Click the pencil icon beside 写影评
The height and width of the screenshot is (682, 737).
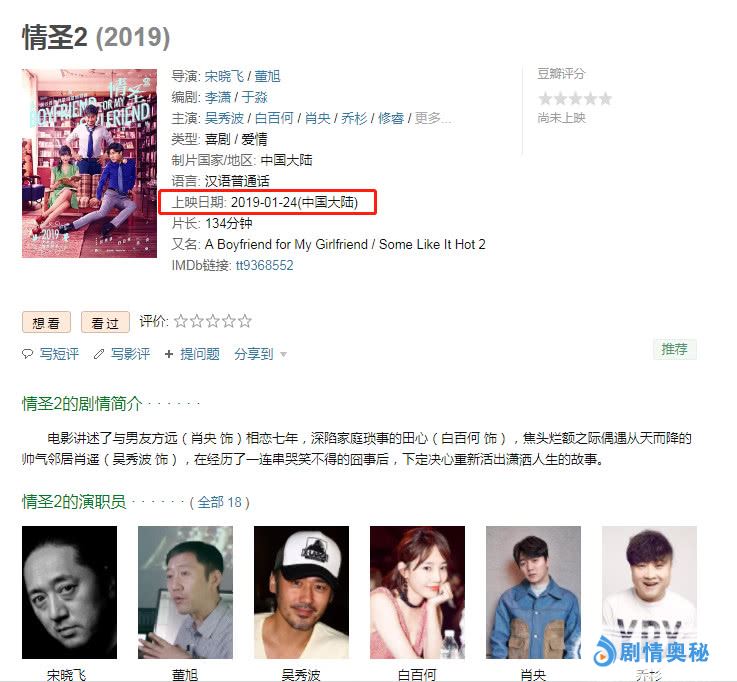(99, 354)
